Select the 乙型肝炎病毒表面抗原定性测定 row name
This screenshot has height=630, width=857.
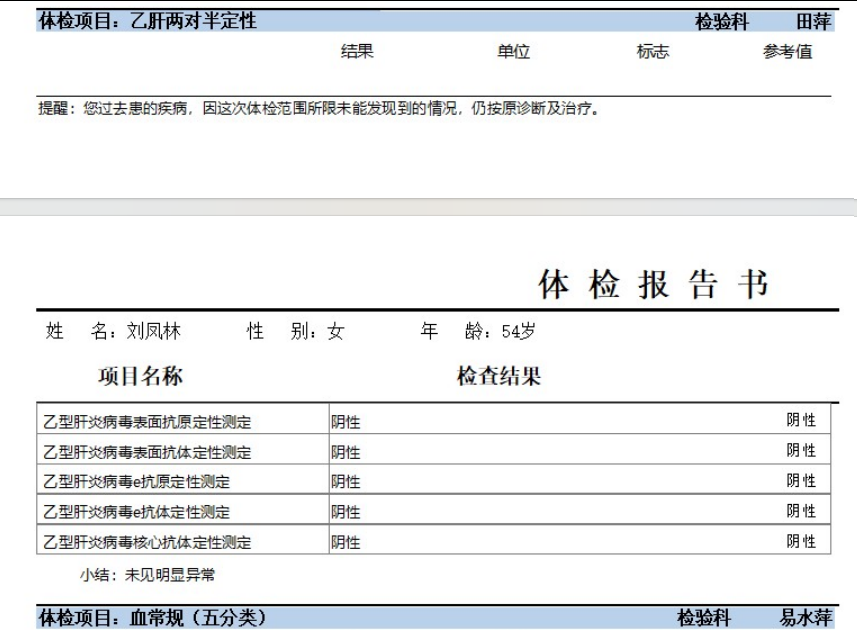click(146, 422)
